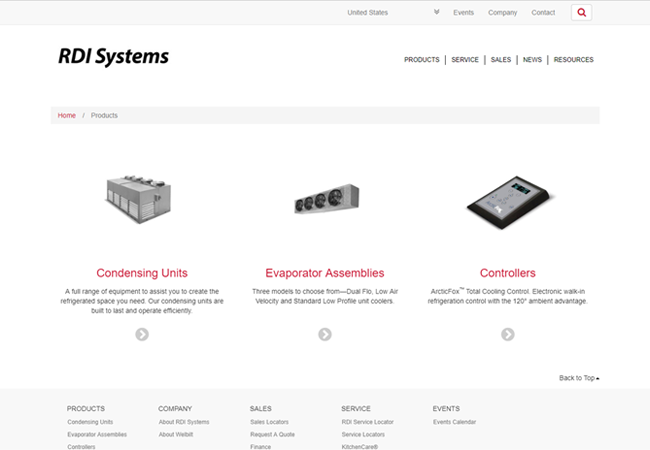Go to Home in the breadcrumb
650x450 pixels.
(x=66, y=116)
